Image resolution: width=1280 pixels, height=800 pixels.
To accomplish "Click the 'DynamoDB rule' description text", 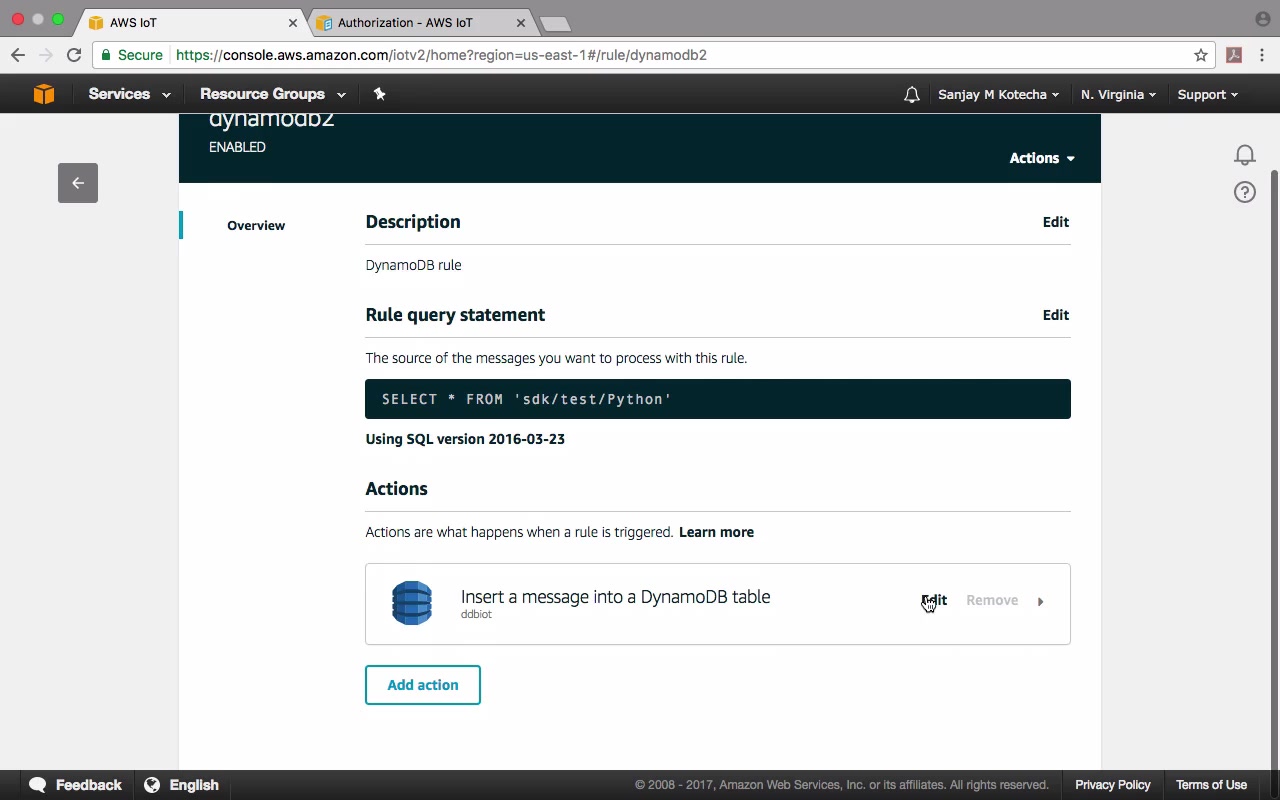I will (413, 265).
